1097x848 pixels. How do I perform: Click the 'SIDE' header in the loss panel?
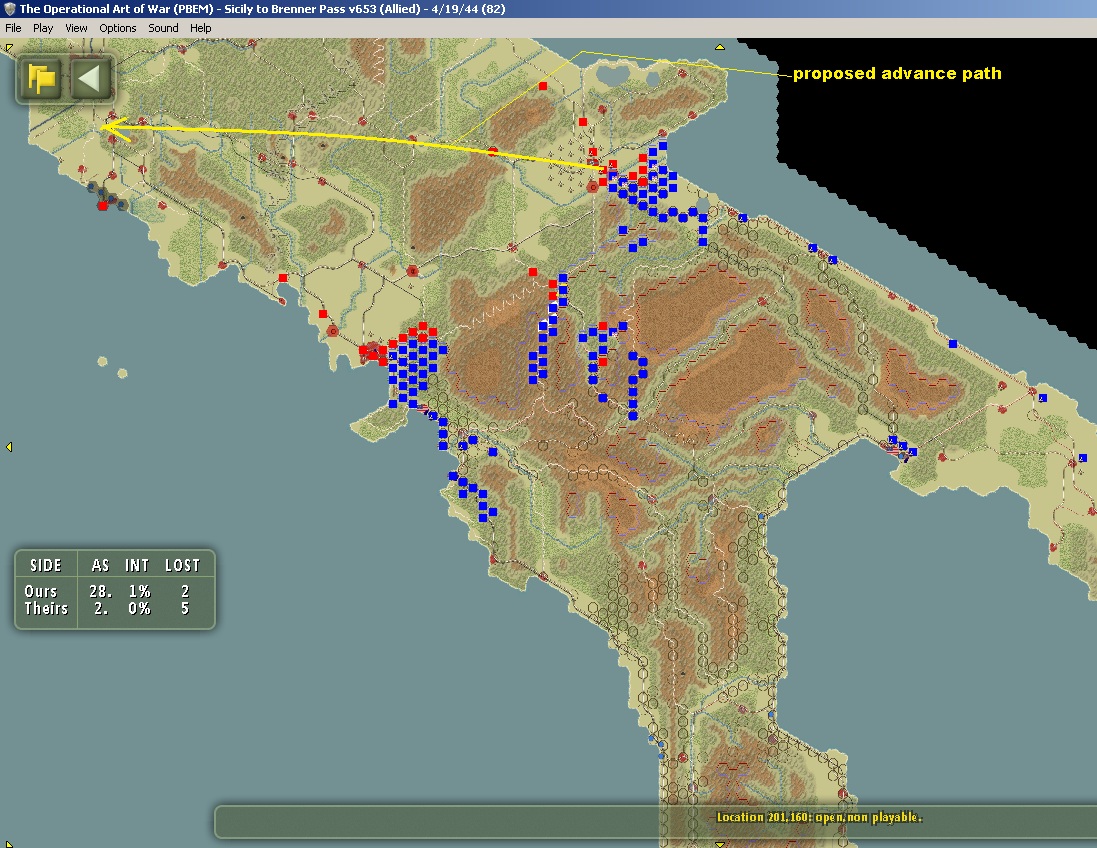(x=45, y=565)
